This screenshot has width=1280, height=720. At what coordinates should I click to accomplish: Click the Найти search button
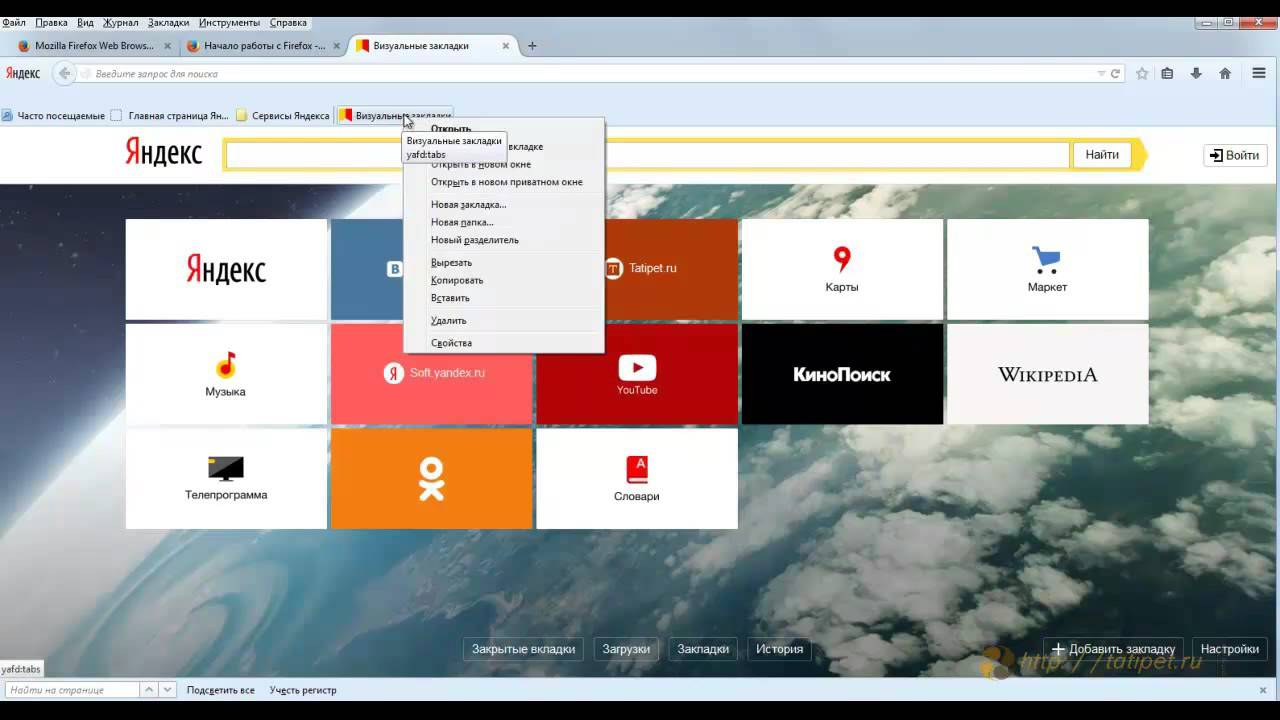1102,155
